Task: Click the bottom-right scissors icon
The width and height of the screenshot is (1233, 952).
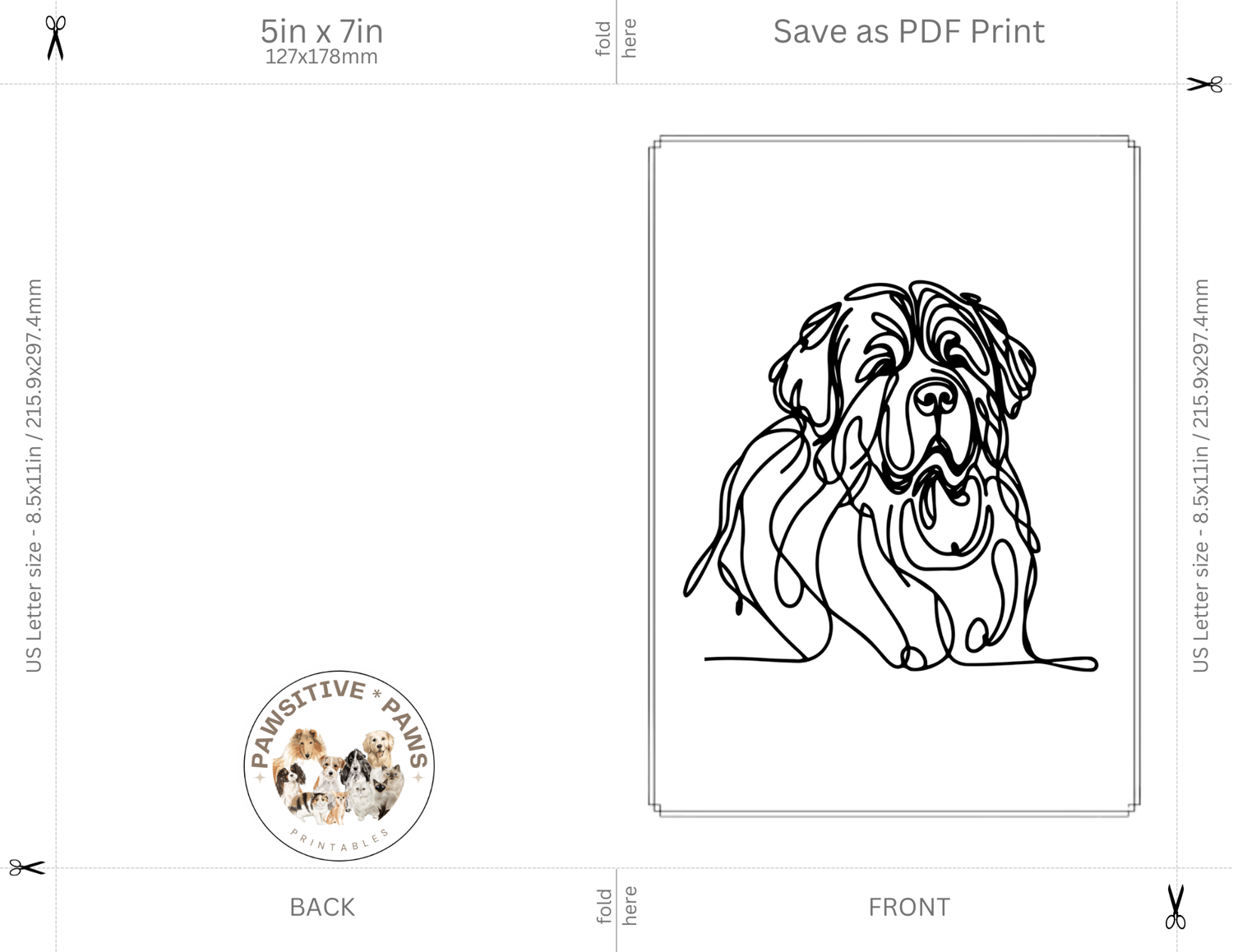Action: (1175, 907)
